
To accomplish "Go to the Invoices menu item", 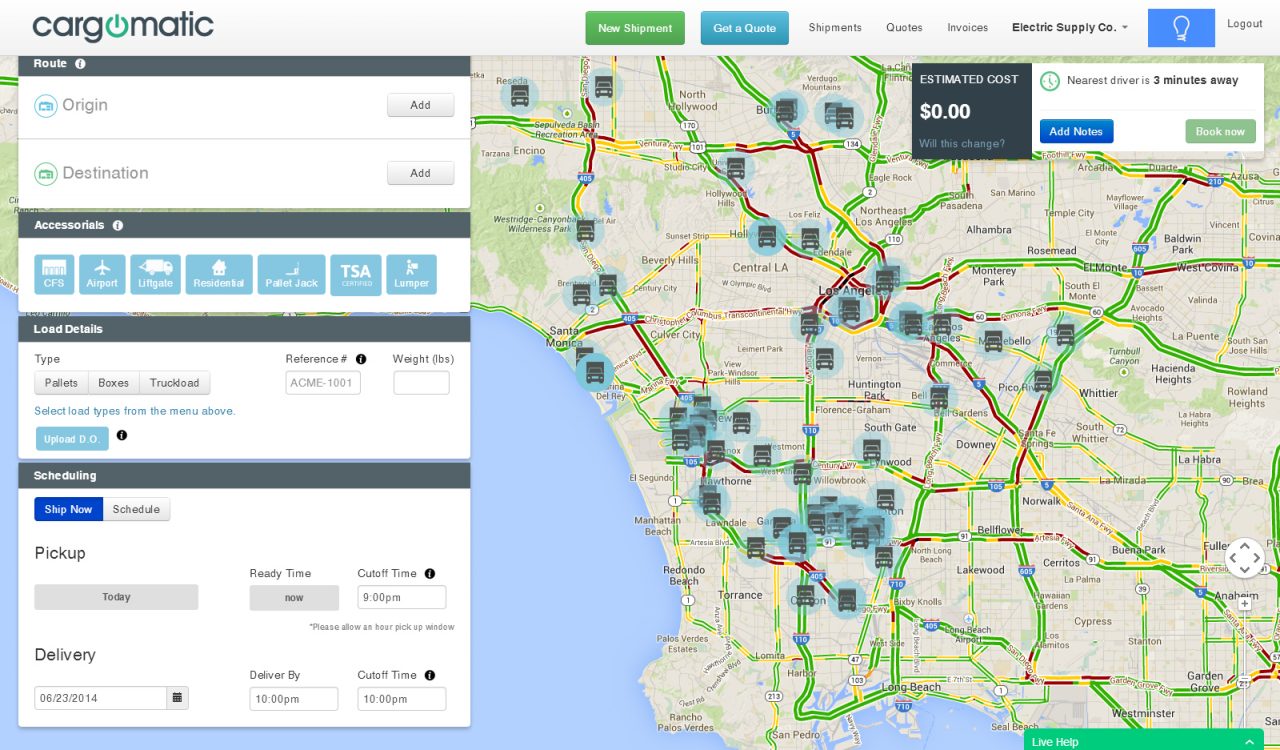I will (x=967, y=28).
